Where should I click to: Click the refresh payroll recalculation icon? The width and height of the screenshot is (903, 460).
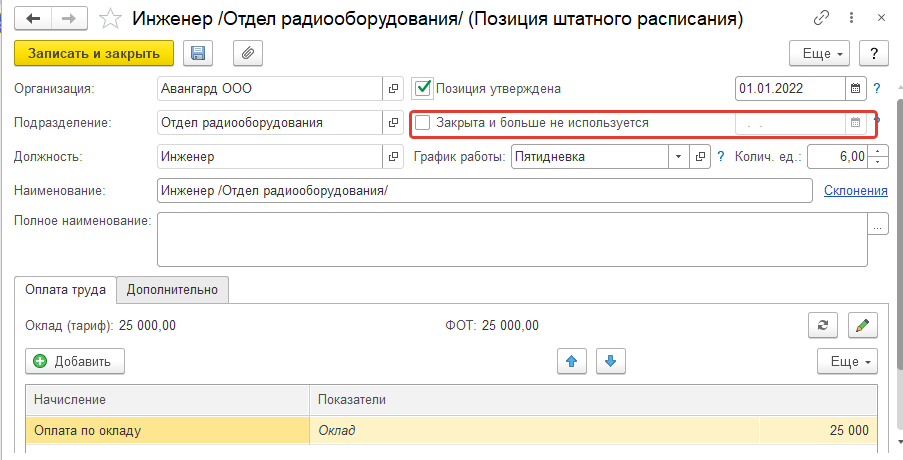822,325
